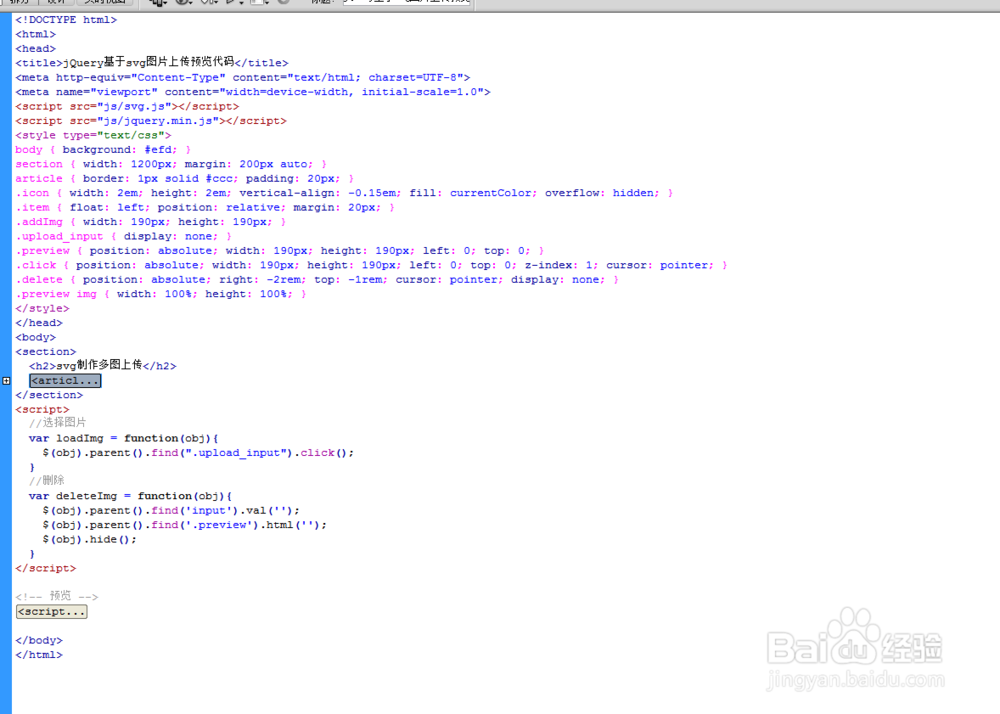
Task: Click the .preview img CSS rule
Action: [161, 295]
